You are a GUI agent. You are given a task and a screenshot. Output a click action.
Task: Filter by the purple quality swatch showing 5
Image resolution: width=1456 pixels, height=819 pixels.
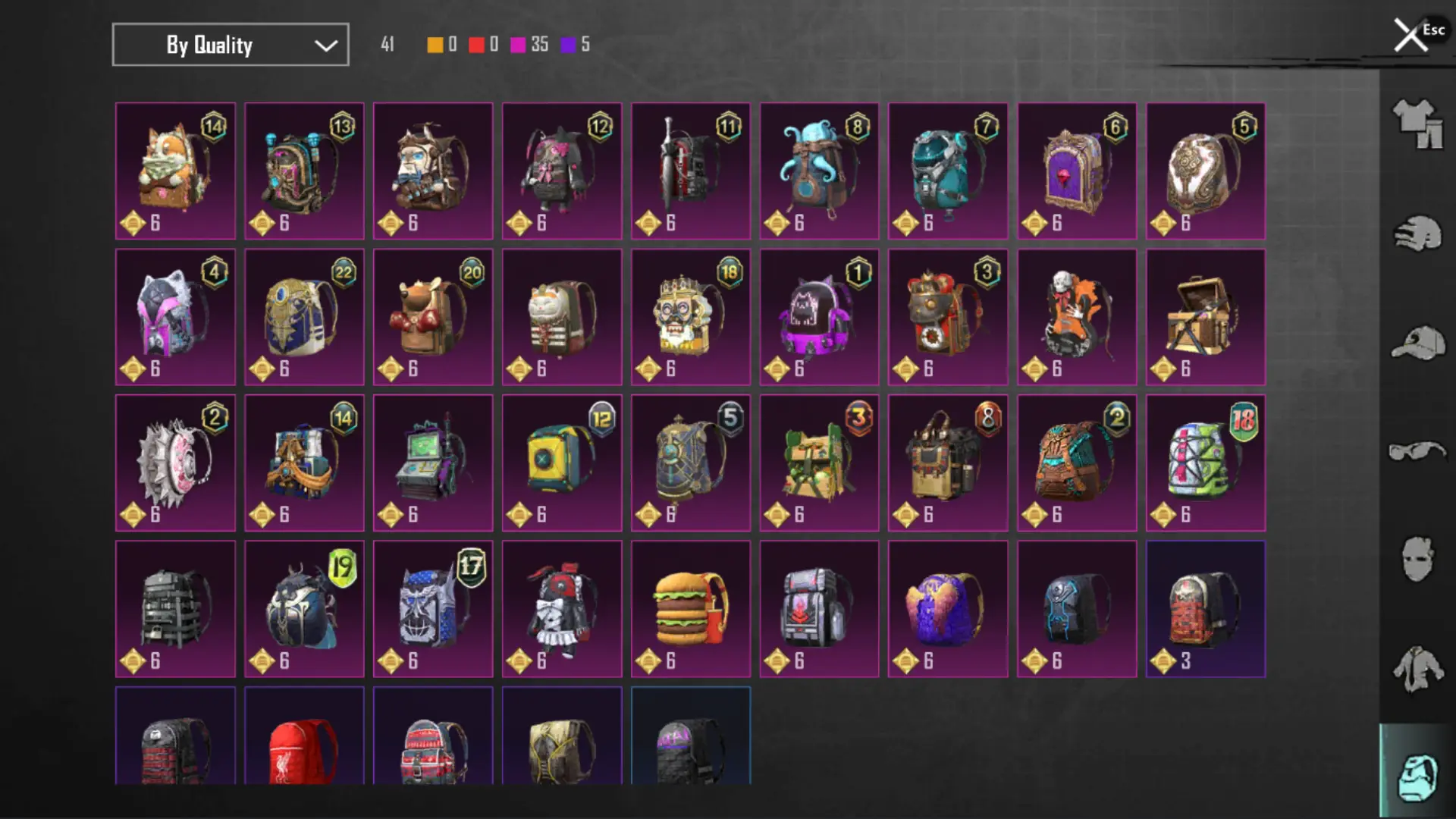[x=567, y=45]
